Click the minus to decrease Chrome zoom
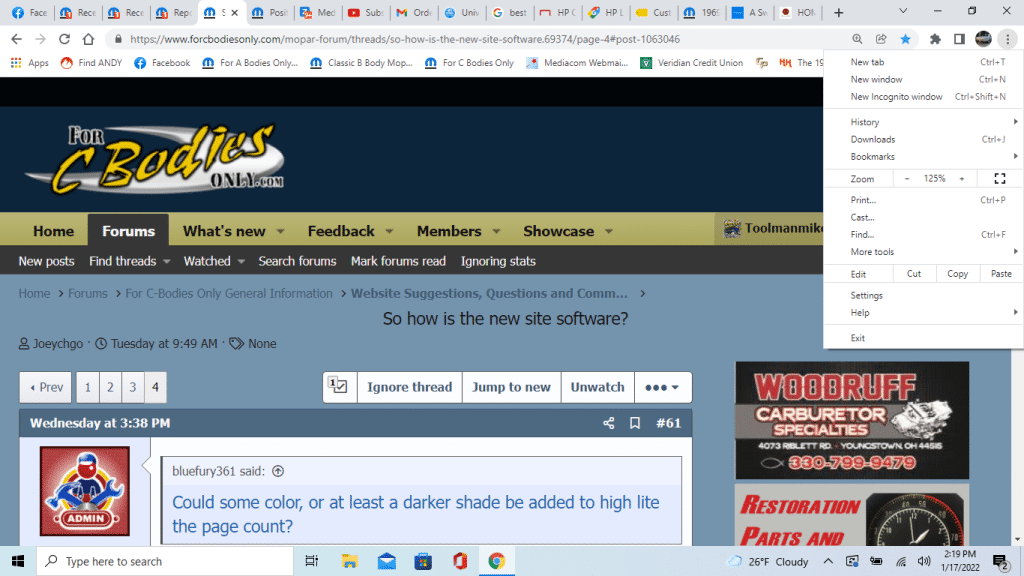1024x576 pixels. click(907, 179)
